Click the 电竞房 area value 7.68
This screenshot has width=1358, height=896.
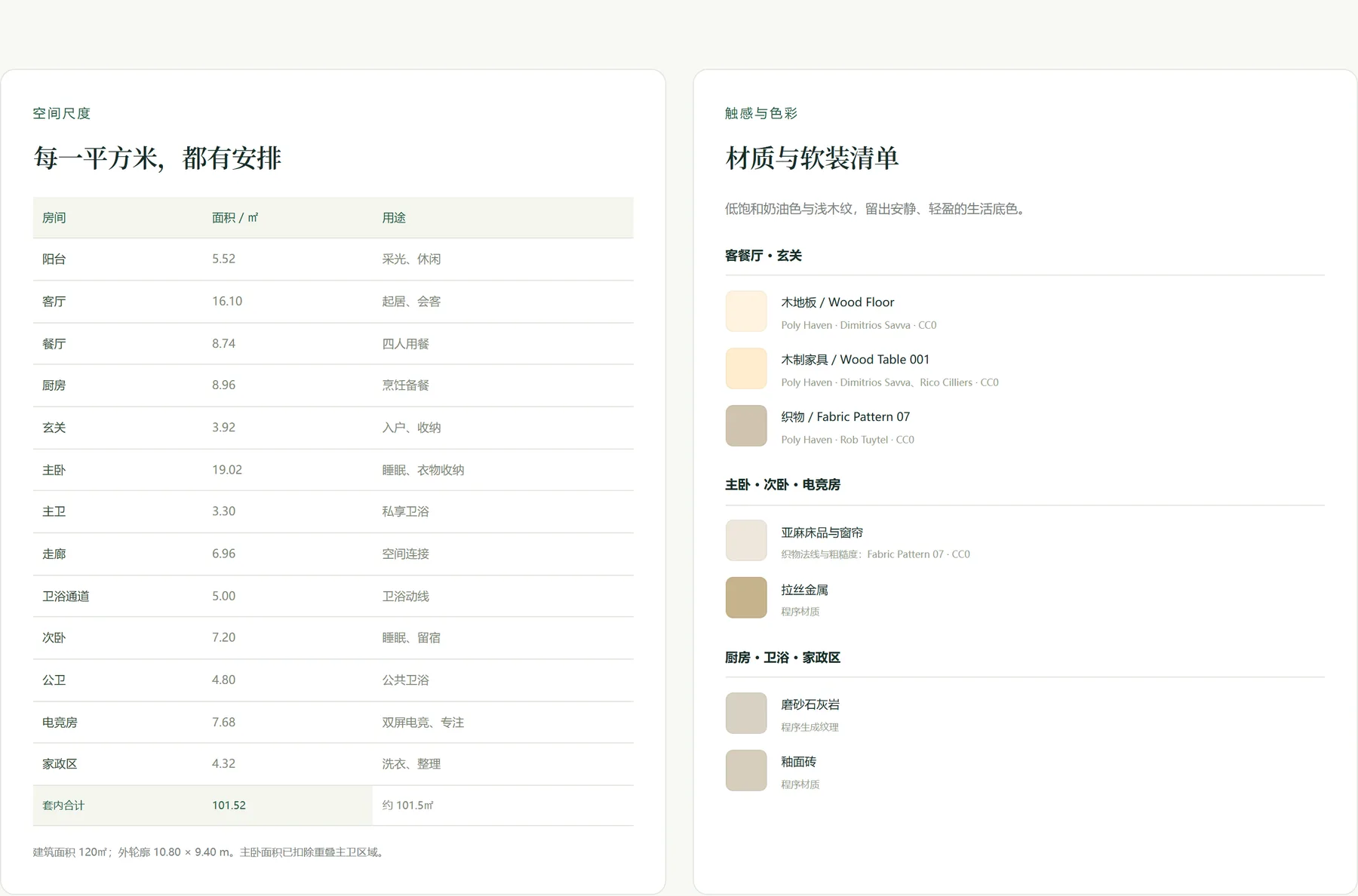223,723
